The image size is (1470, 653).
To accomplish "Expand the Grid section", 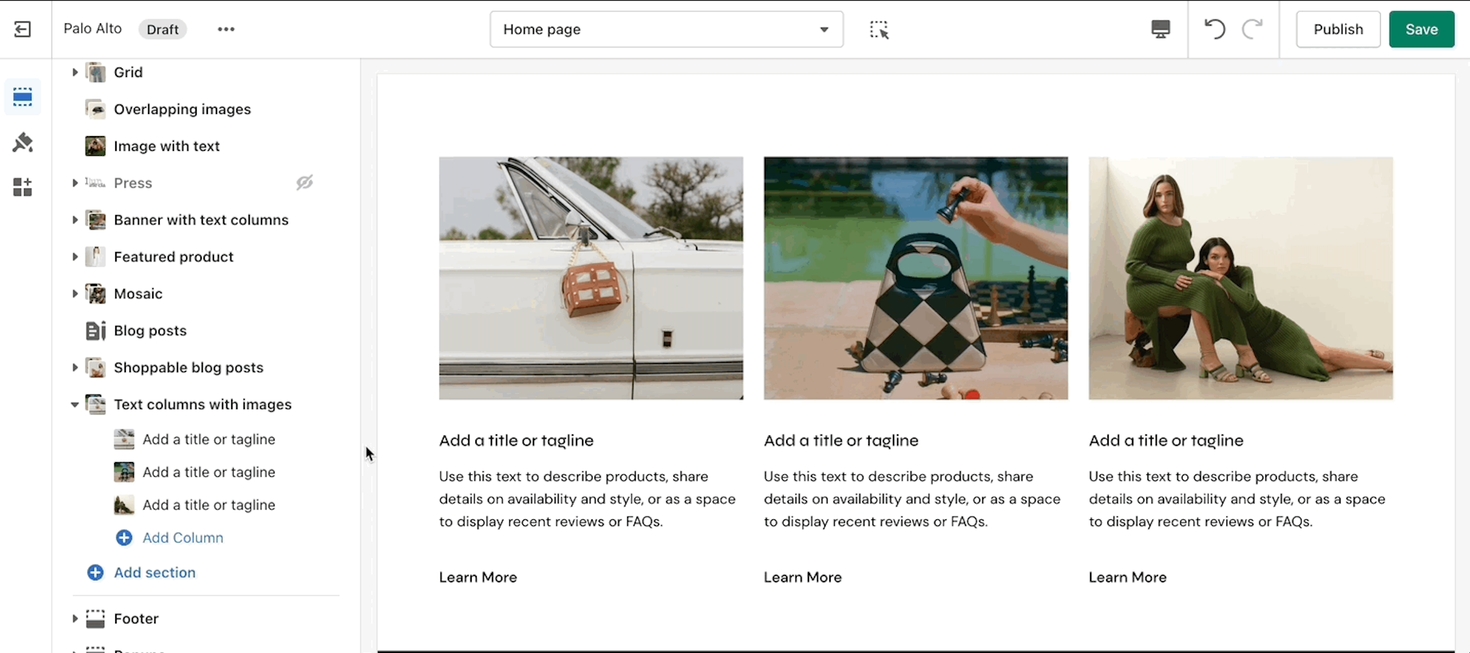I will coord(75,73).
